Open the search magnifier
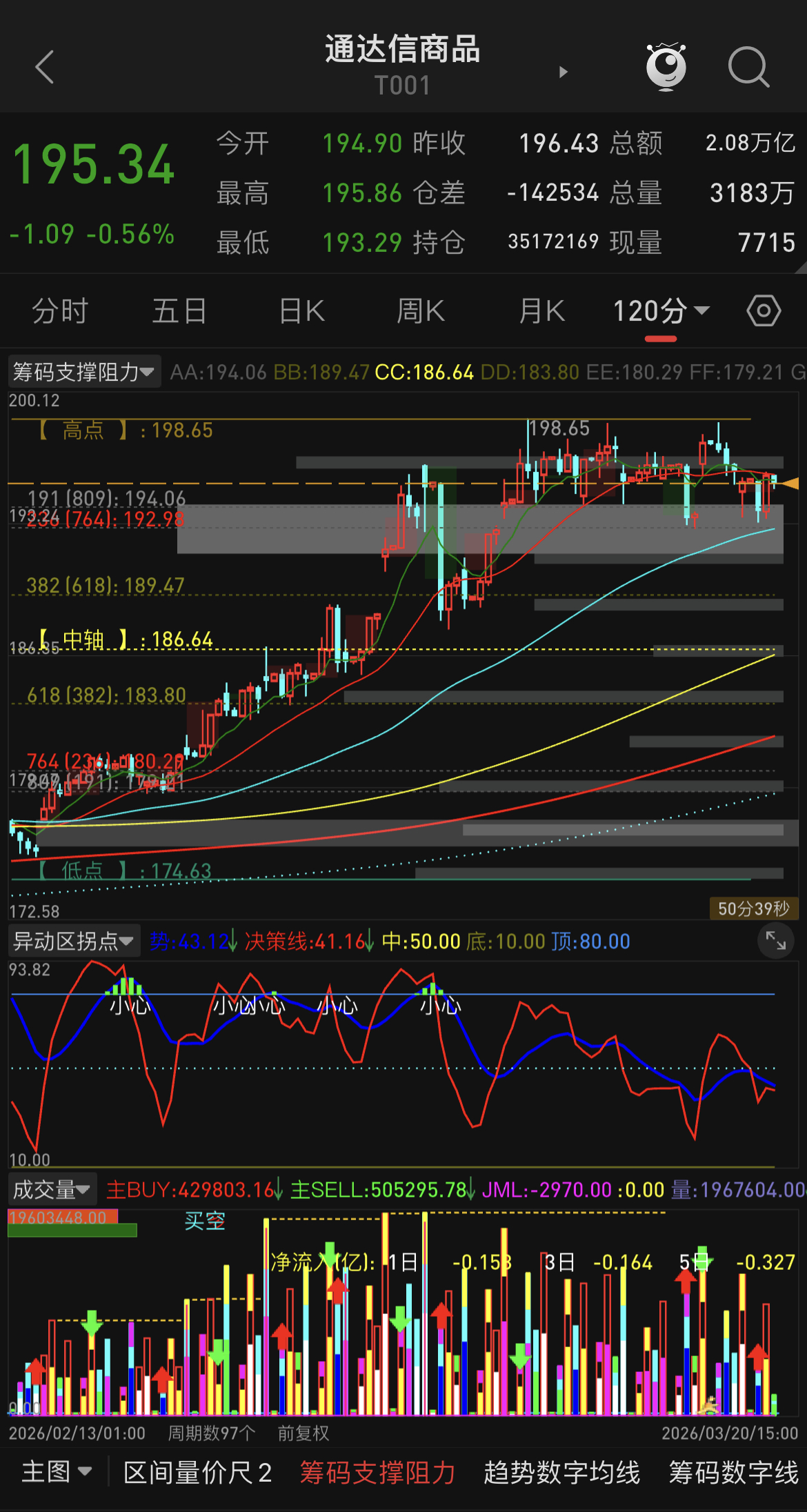Screen dimensions: 807x1512 tap(748, 67)
